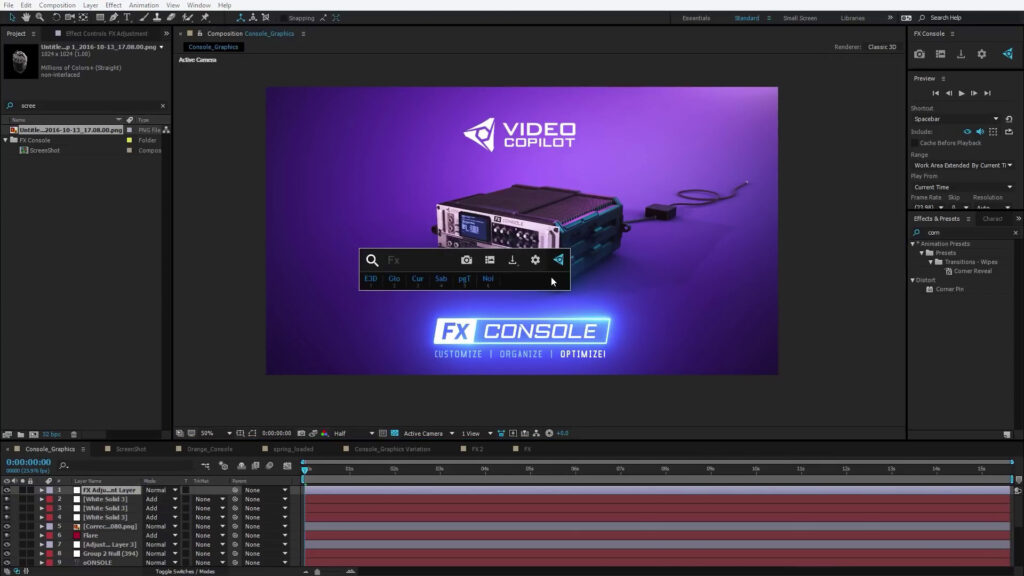The width and height of the screenshot is (1024, 576).
Task: Open the blend mode dropdown showing Add for White Solid 3
Action: (x=158, y=499)
